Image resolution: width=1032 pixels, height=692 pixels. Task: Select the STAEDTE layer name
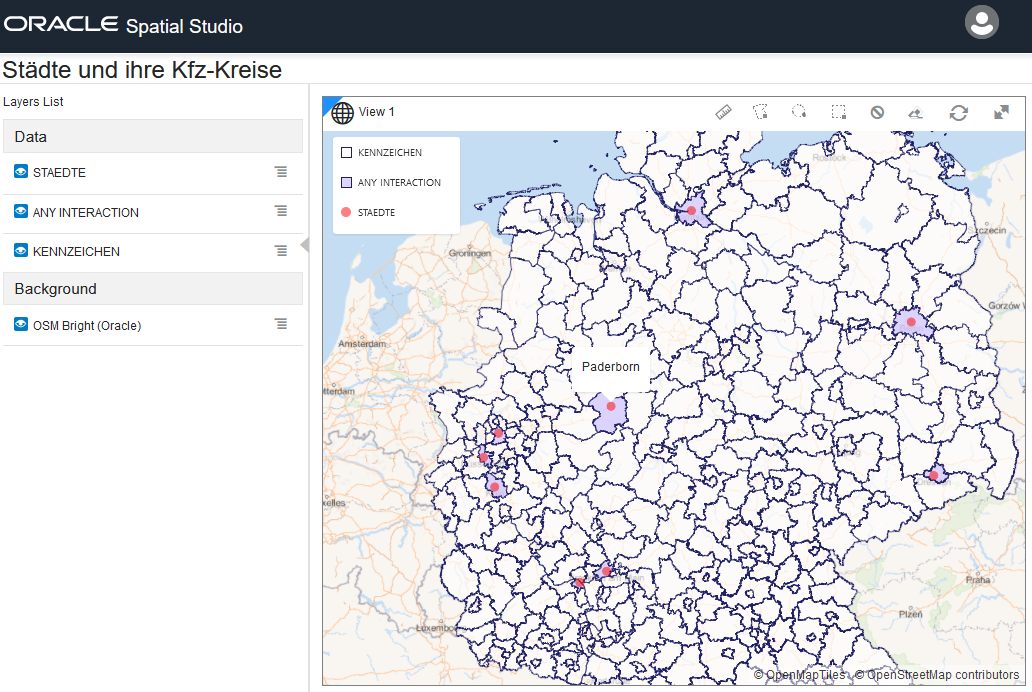(x=59, y=173)
